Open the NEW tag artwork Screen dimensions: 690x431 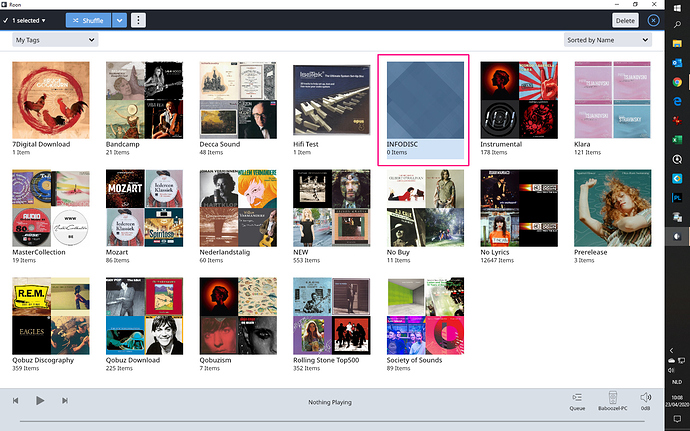[332, 208]
